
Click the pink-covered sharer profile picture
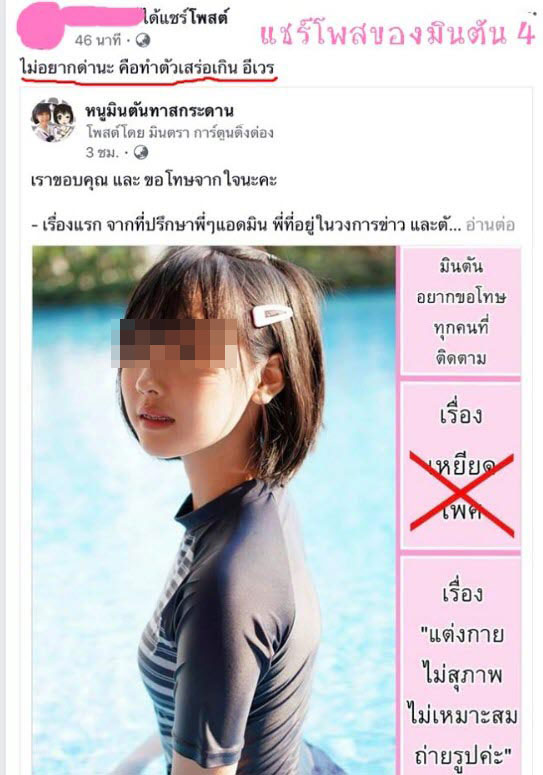coord(40,27)
